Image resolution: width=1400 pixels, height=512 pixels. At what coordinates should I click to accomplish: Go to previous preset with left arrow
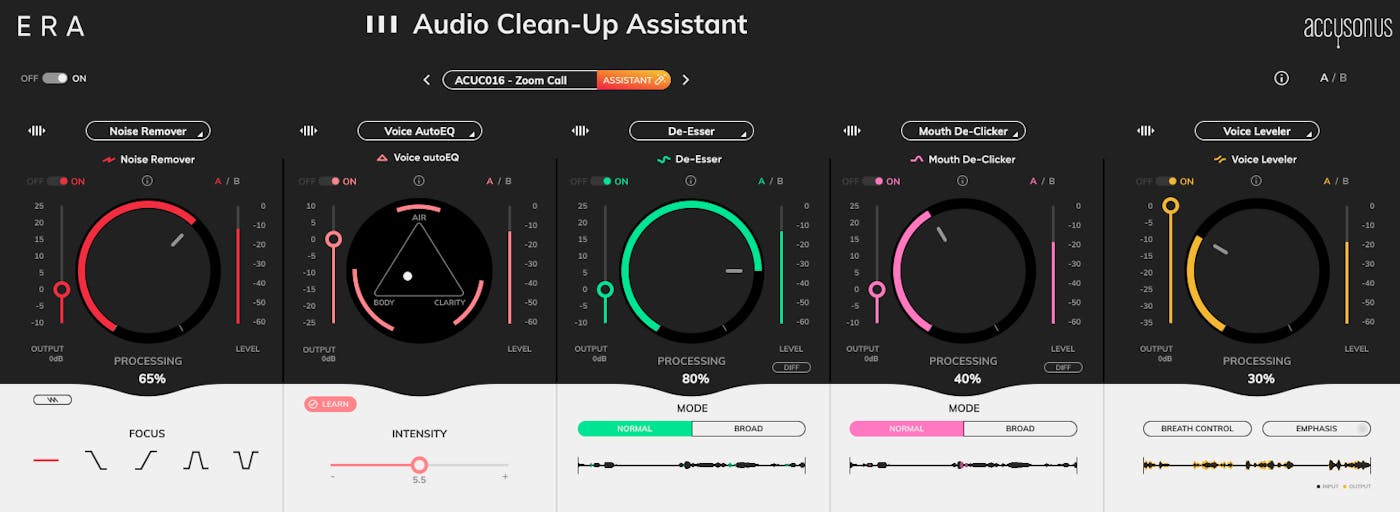tap(427, 80)
